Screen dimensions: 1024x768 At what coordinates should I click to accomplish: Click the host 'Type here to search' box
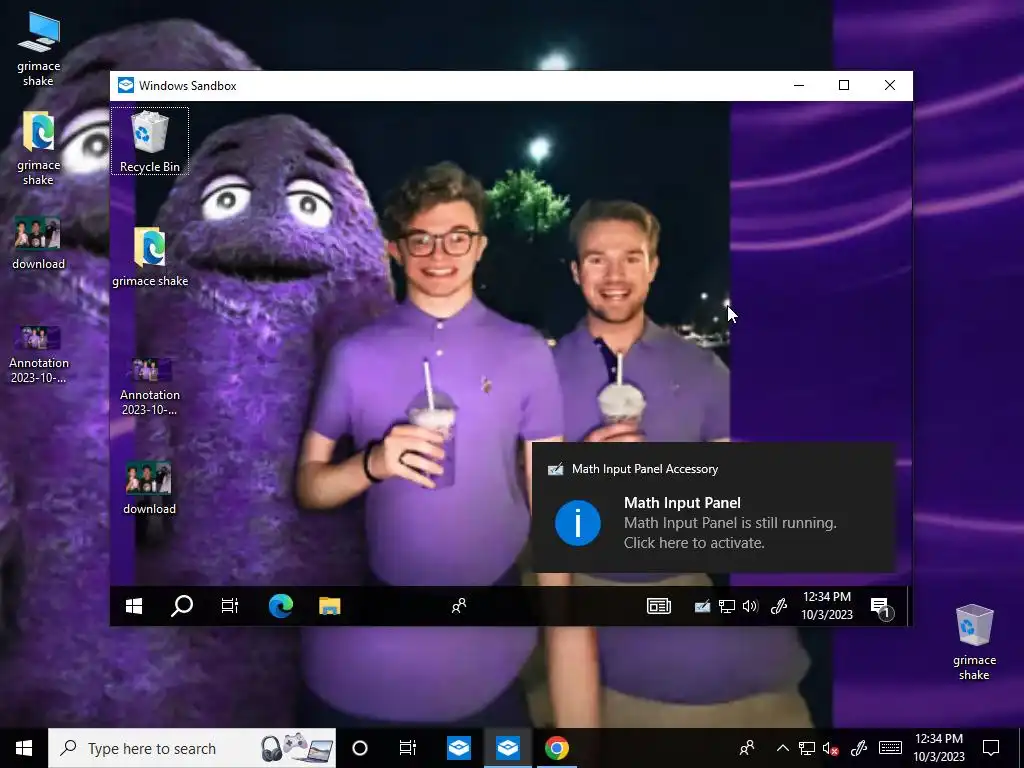click(x=192, y=748)
